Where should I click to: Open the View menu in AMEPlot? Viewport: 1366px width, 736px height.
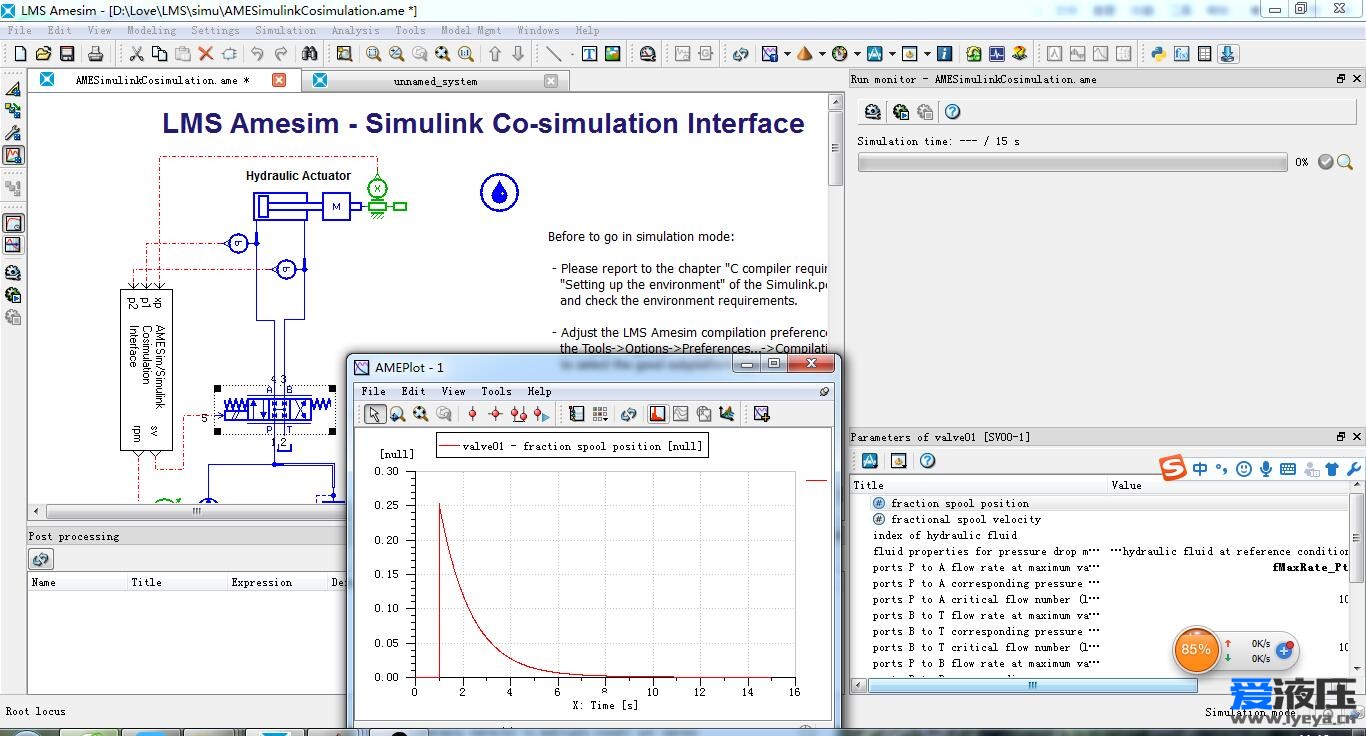click(453, 391)
